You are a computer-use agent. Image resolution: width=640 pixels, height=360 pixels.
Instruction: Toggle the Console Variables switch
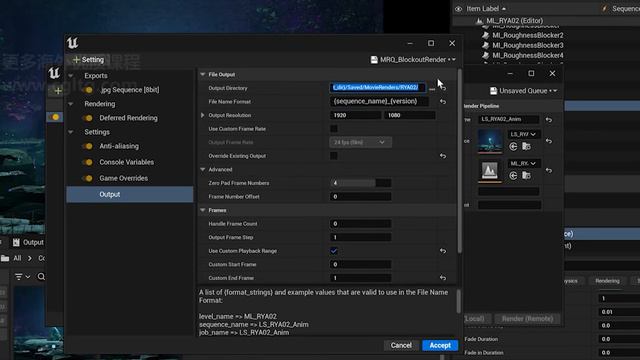coord(87,162)
